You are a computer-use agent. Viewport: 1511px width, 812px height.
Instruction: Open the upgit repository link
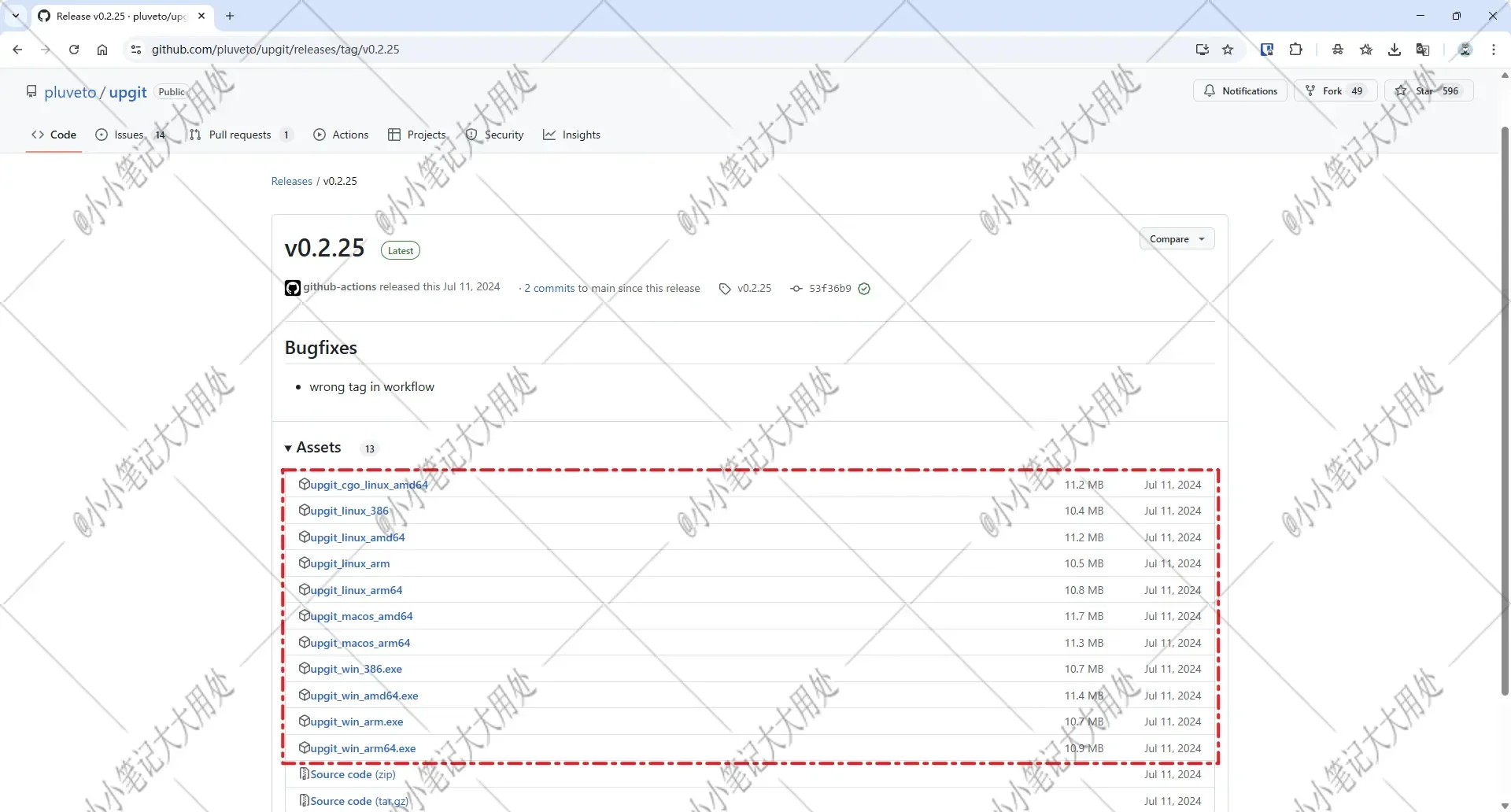pyautogui.click(x=127, y=92)
